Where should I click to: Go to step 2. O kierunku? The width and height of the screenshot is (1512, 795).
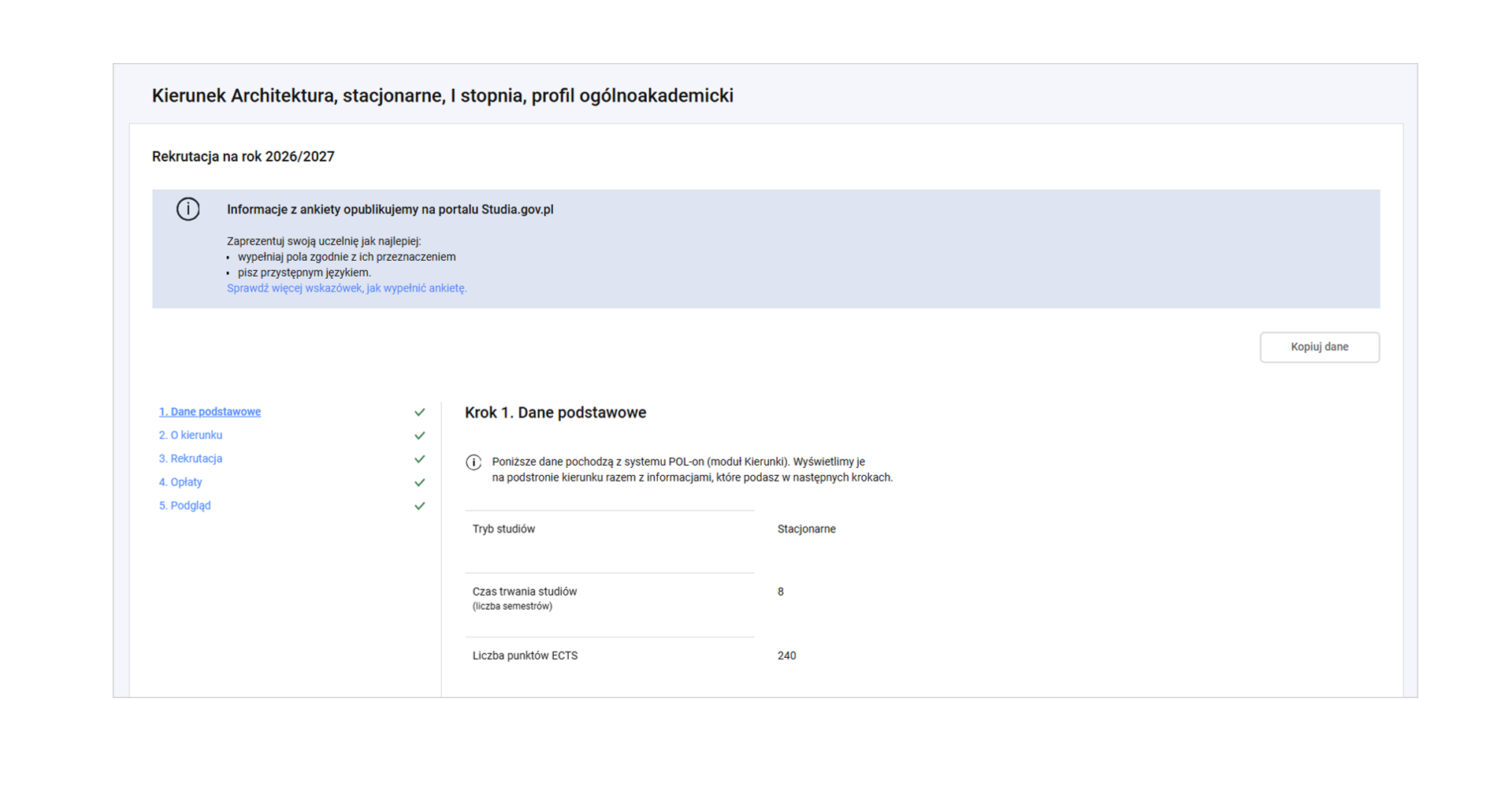(x=191, y=436)
